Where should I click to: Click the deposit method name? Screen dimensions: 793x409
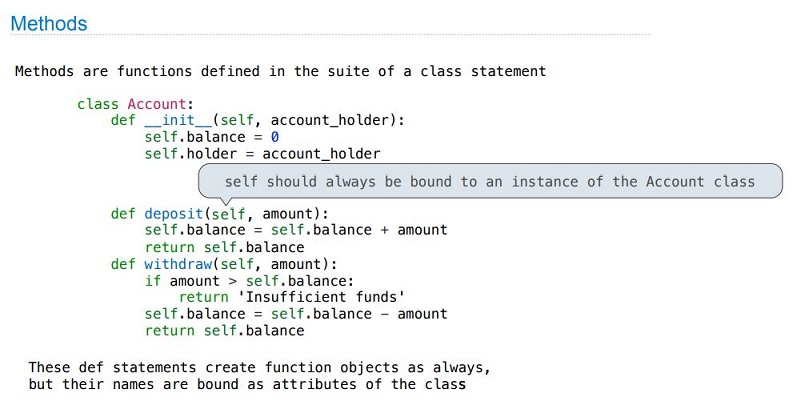pyautogui.click(x=173, y=214)
